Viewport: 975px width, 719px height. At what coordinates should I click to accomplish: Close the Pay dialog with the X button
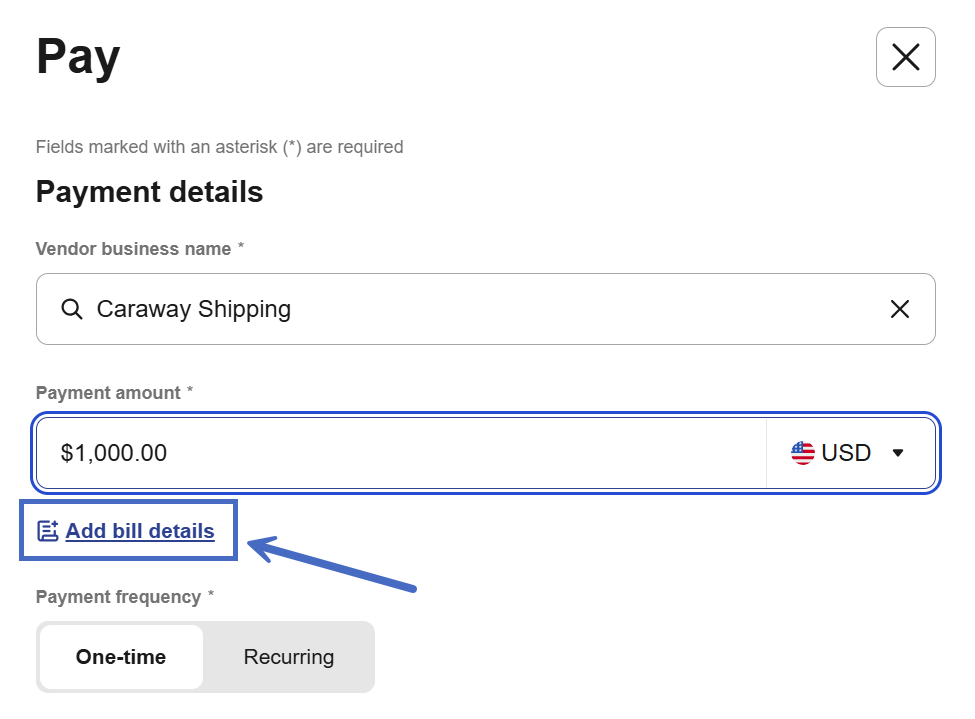point(905,57)
